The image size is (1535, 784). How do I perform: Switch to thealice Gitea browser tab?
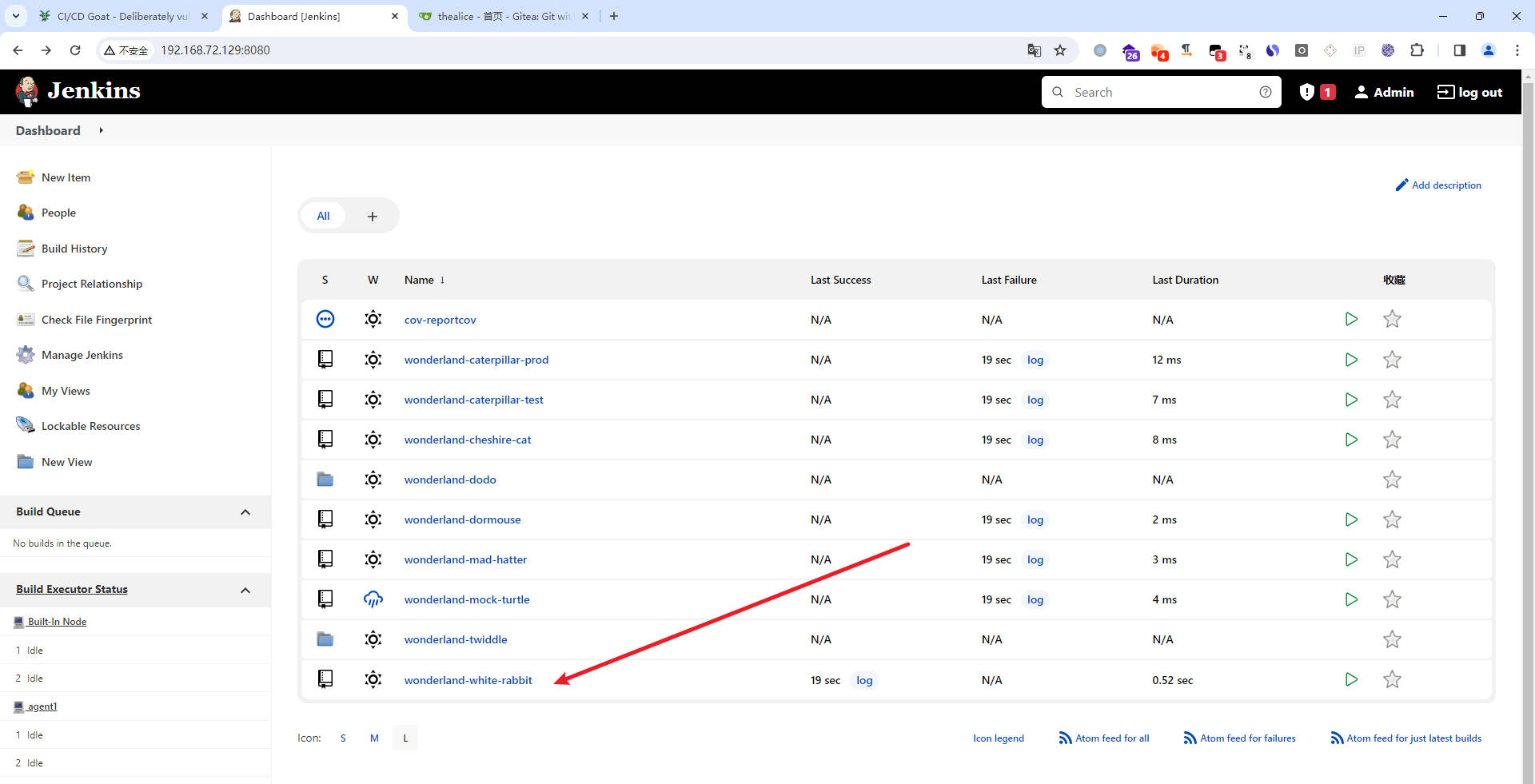pos(503,16)
